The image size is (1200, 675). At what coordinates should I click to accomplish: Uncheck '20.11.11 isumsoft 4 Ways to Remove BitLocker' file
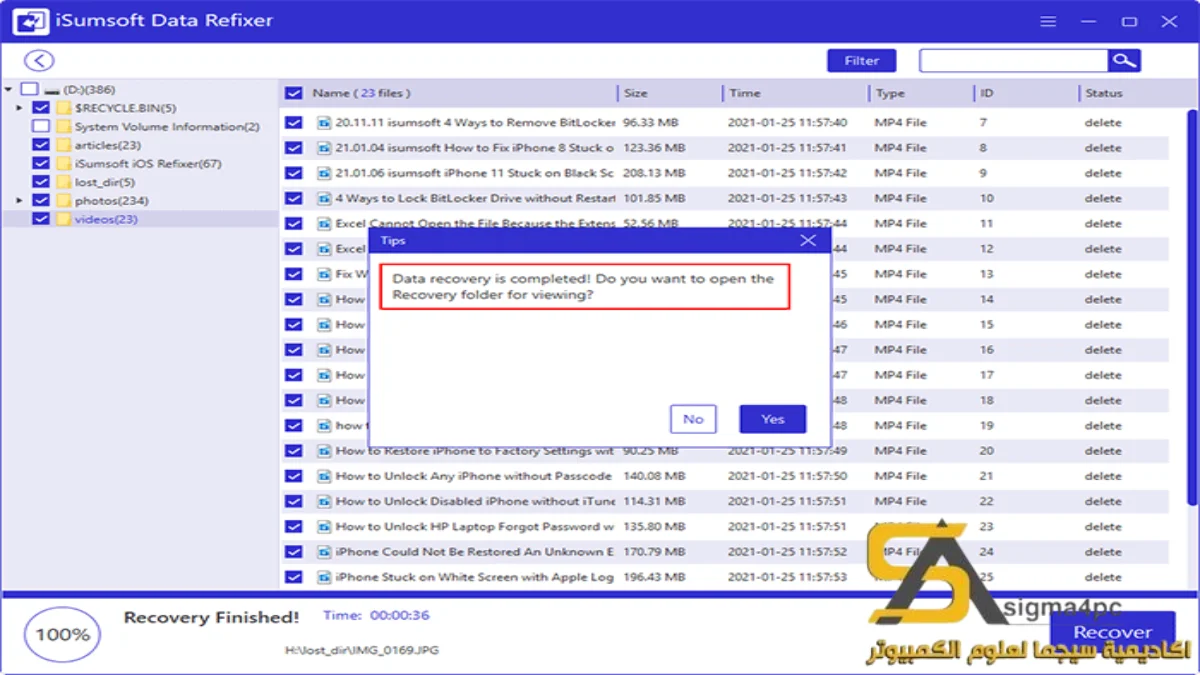[293, 122]
